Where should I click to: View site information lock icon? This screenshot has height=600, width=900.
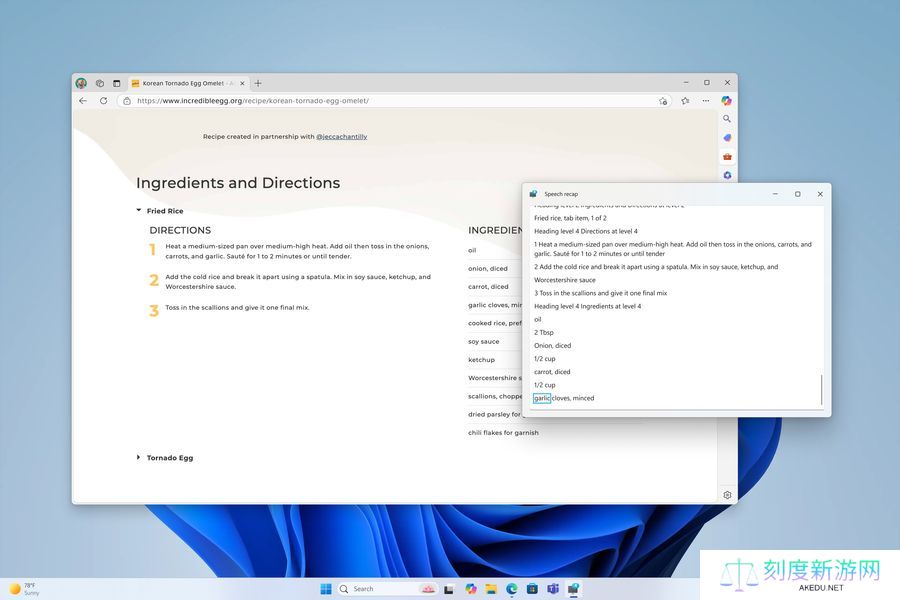tap(127, 100)
